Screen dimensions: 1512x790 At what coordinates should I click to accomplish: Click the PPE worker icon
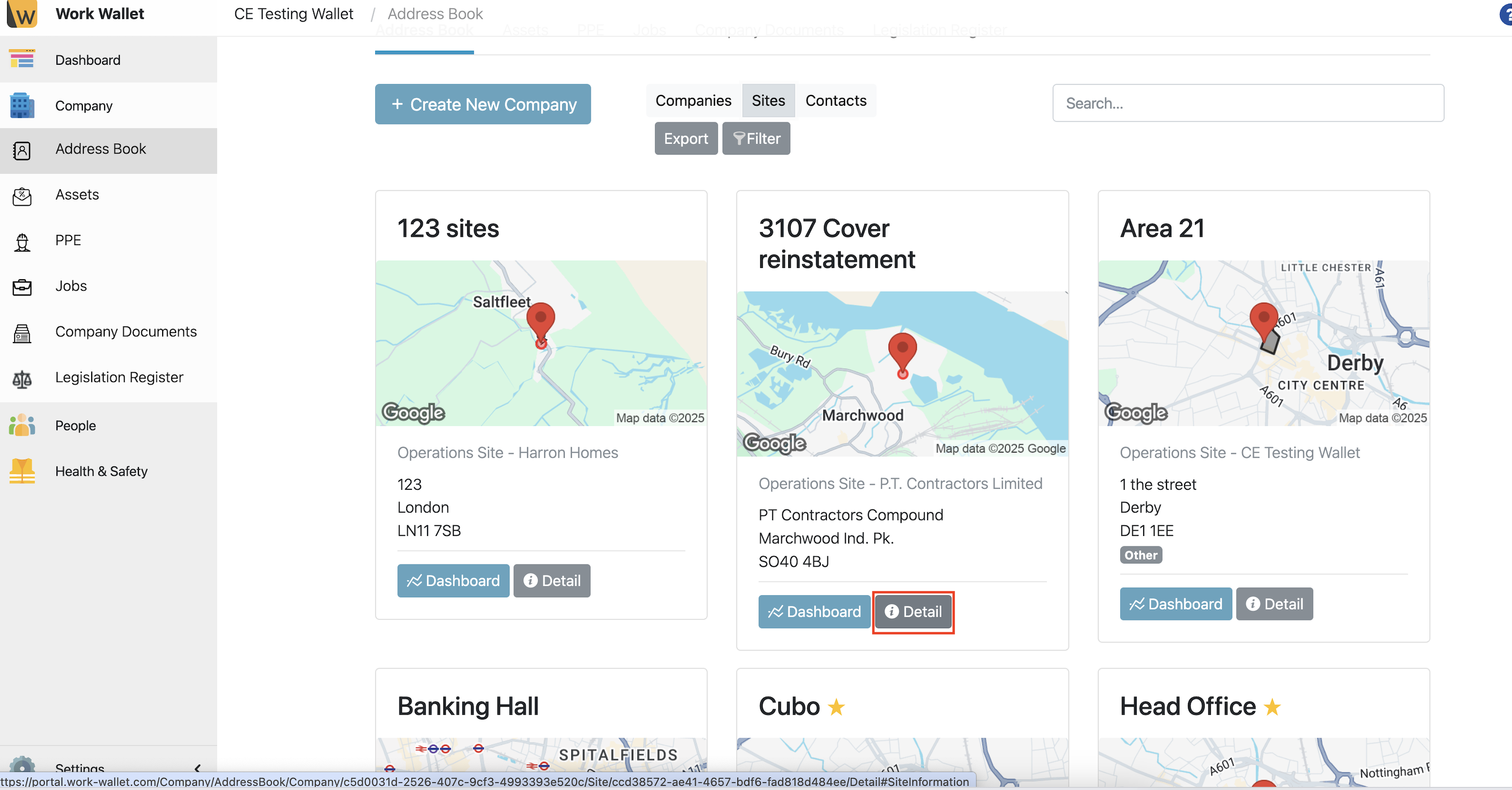(22, 242)
